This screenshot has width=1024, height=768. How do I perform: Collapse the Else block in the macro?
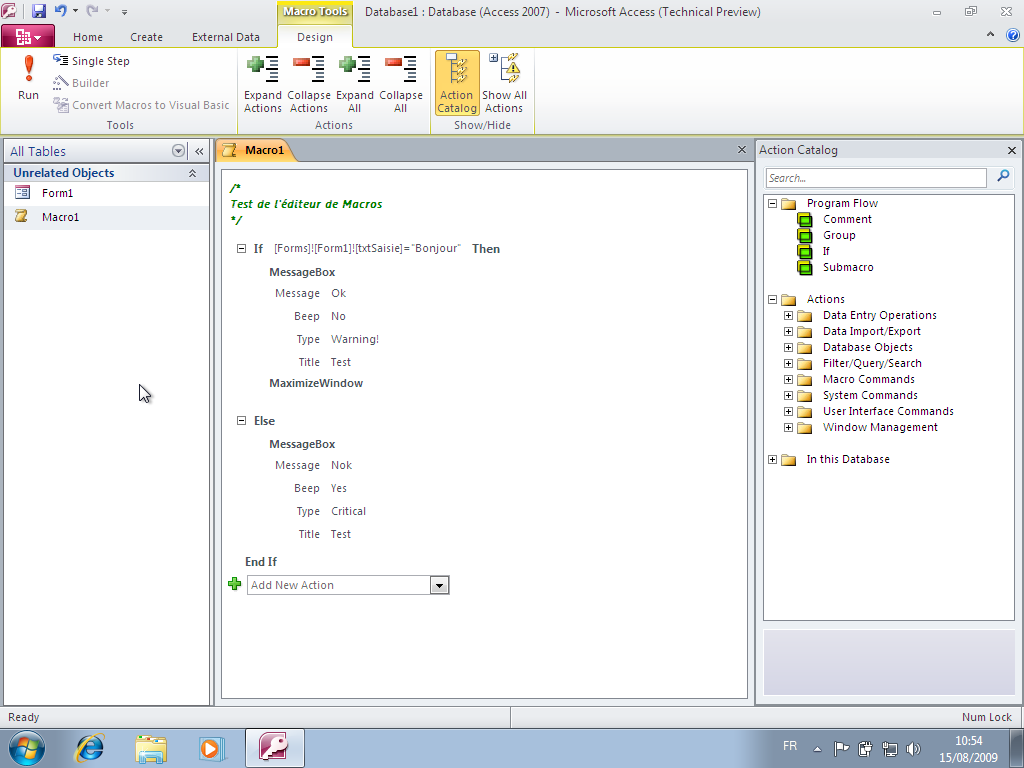pos(241,421)
